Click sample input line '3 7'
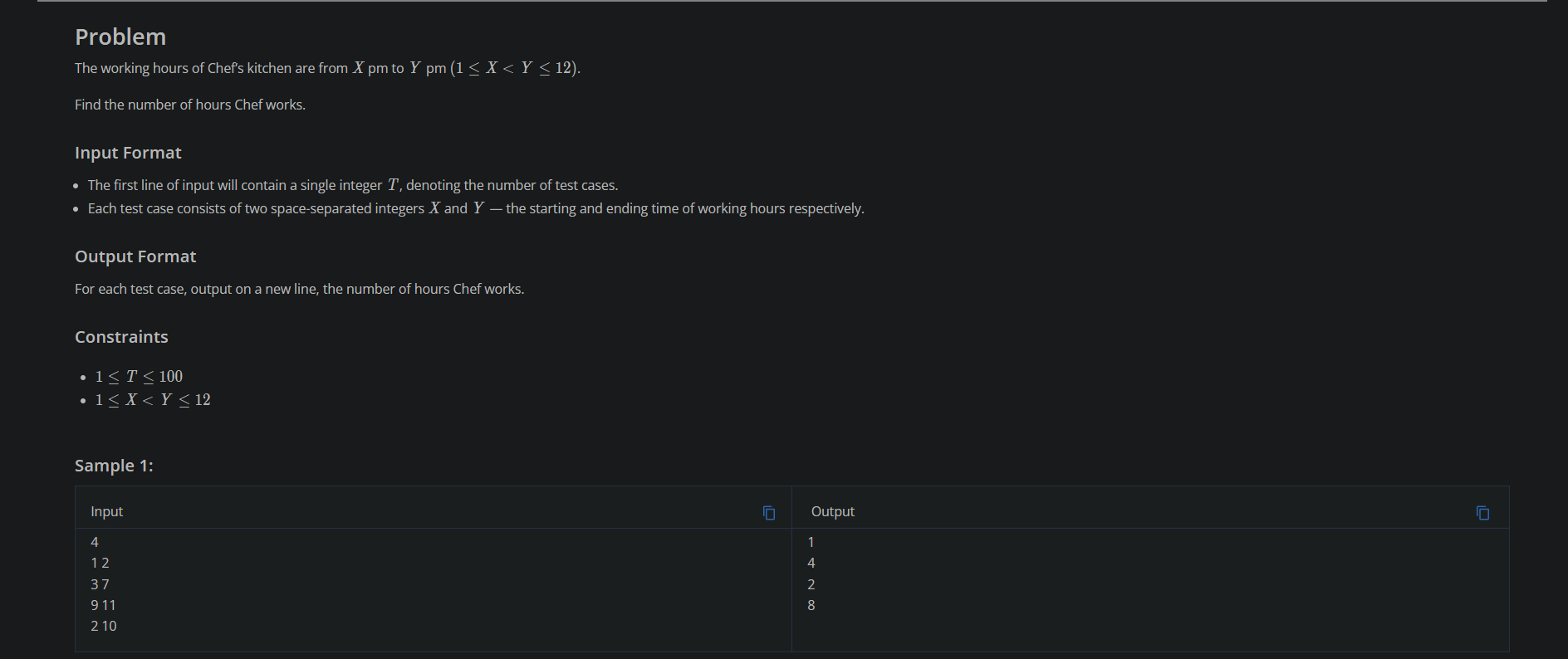Viewport: 1568px width, 659px height. (x=100, y=584)
